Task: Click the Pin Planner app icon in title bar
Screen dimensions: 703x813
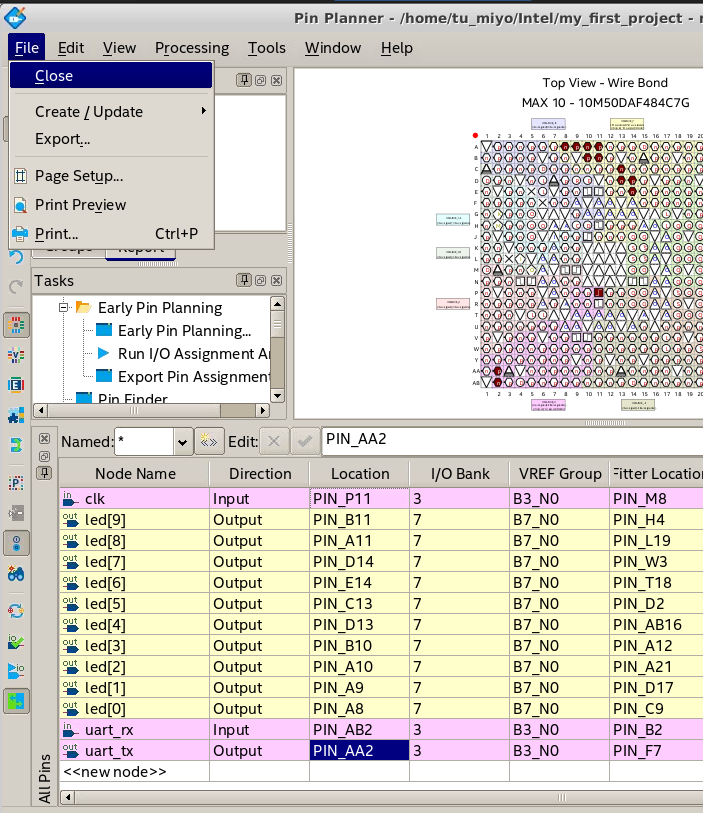Action: click(x=15, y=18)
